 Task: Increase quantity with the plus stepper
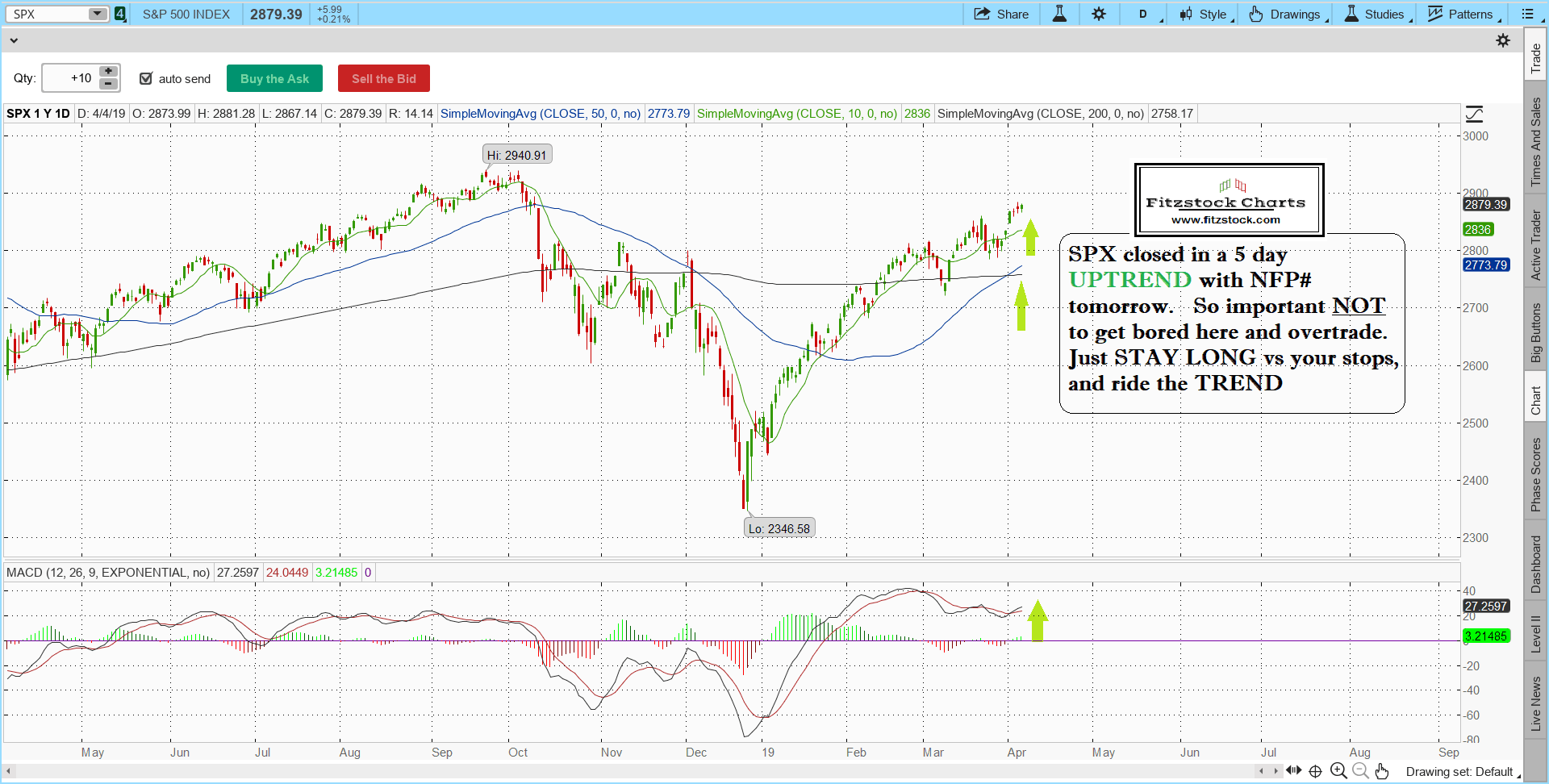pos(109,72)
